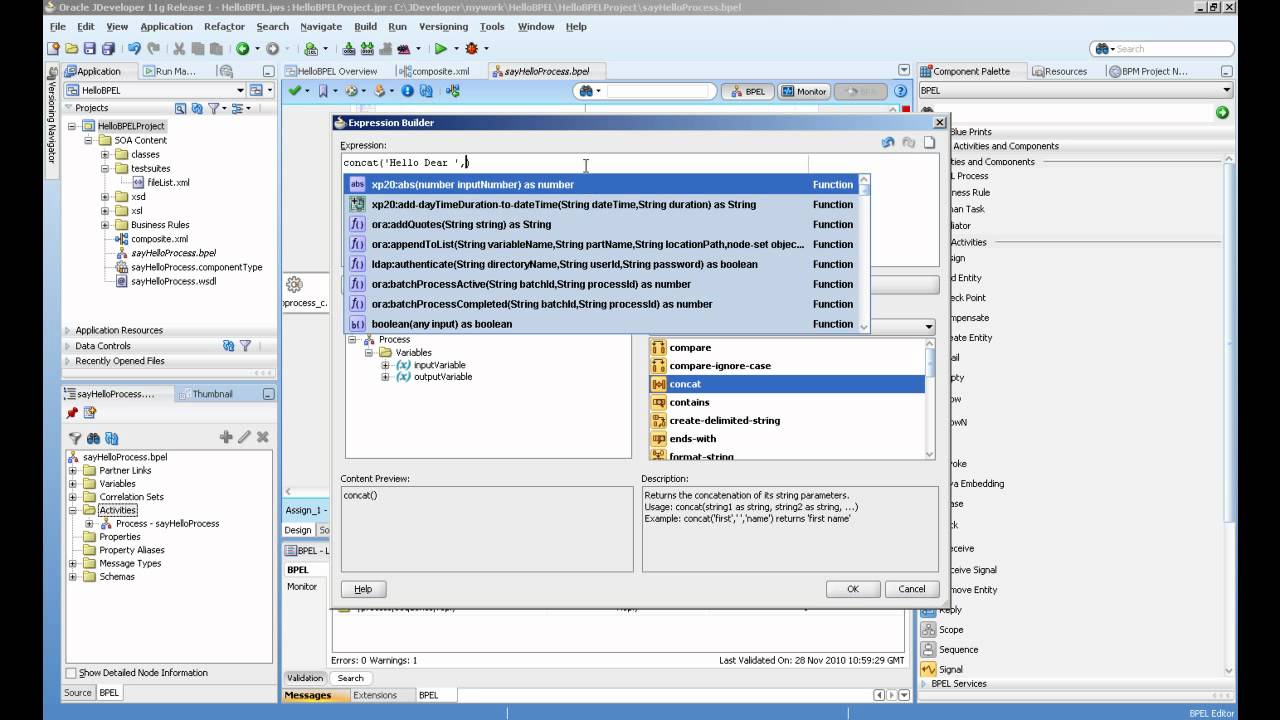Select the compare-ignore-case function

click(788, 366)
